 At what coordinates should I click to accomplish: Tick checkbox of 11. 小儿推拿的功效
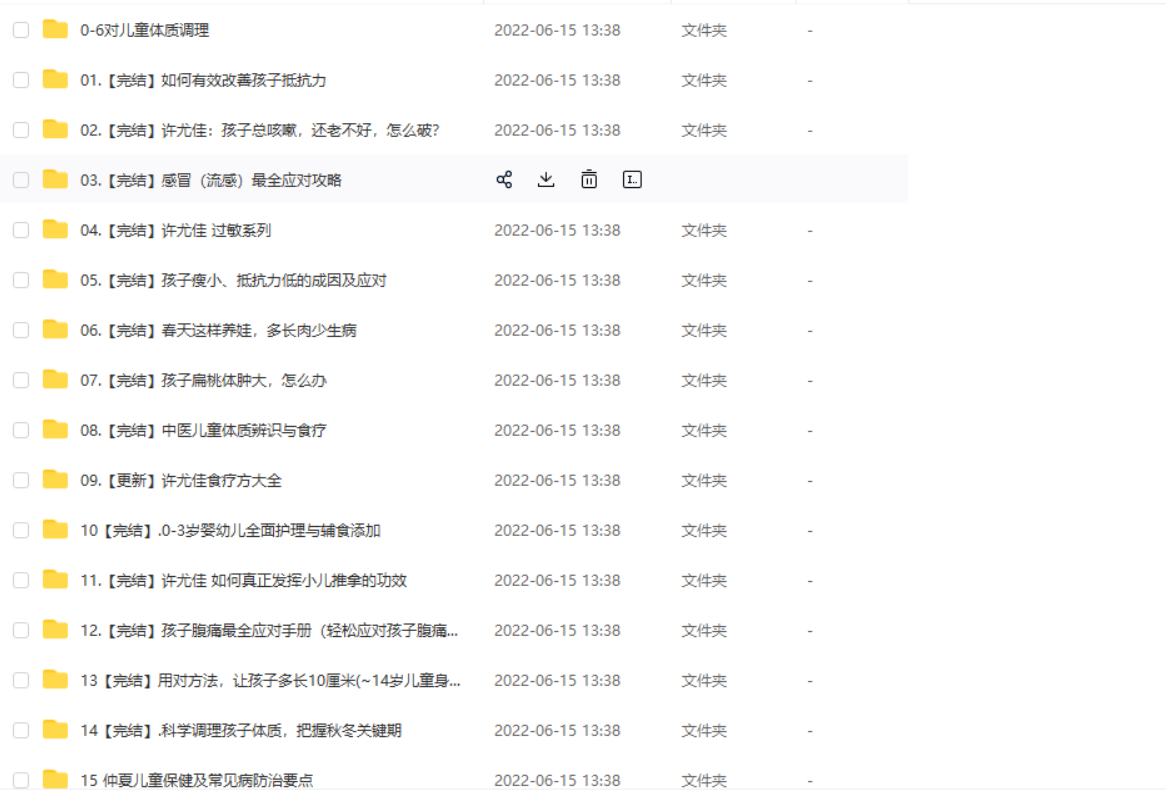pyautogui.click(x=21, y=580)
